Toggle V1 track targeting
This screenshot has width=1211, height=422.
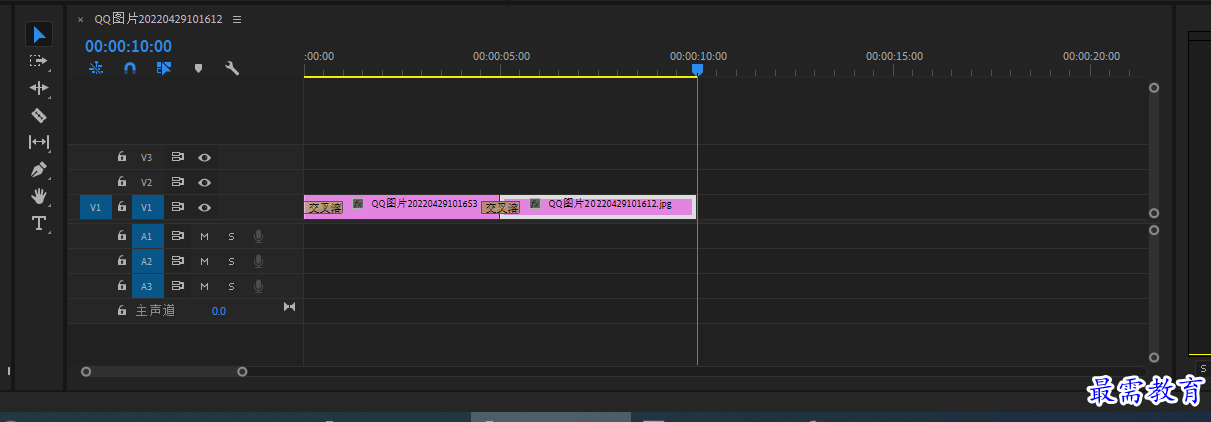coord(147,207)
